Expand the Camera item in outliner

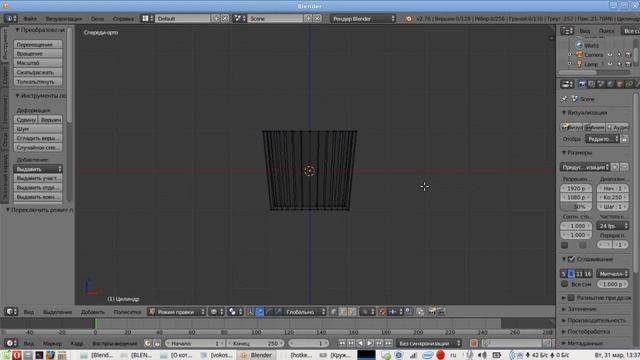click(x=570, y=55)
